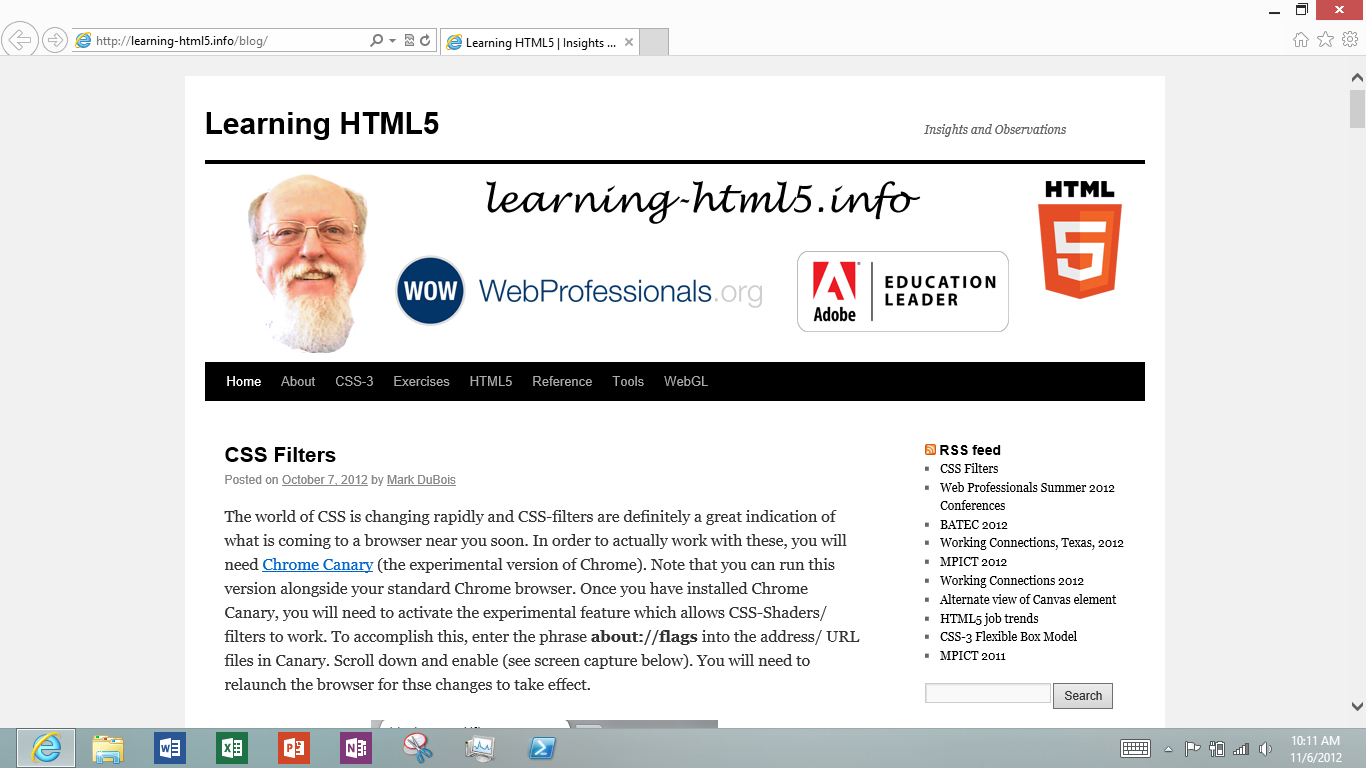Open the HTML5 navigation menu item

[491, 381]
